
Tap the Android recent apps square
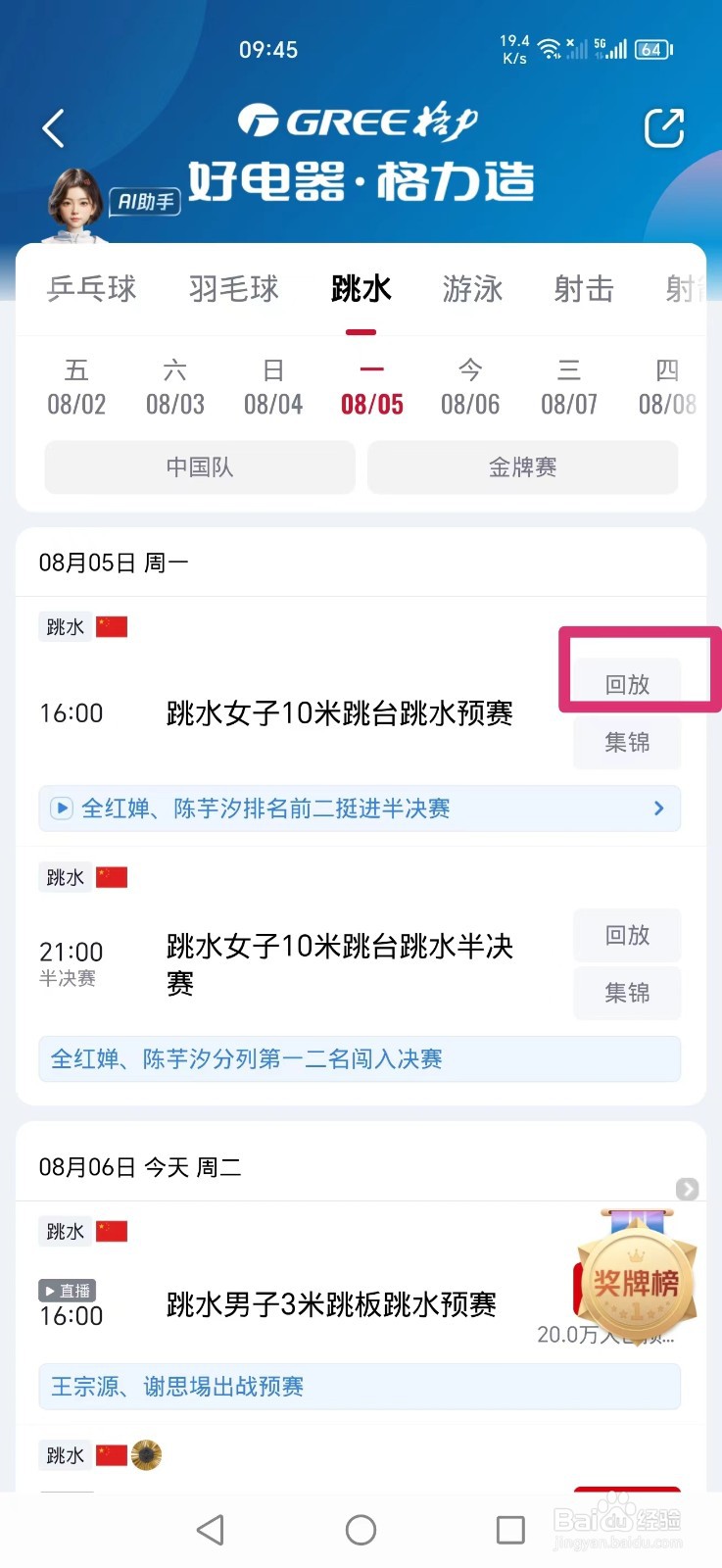point(510,1530)
